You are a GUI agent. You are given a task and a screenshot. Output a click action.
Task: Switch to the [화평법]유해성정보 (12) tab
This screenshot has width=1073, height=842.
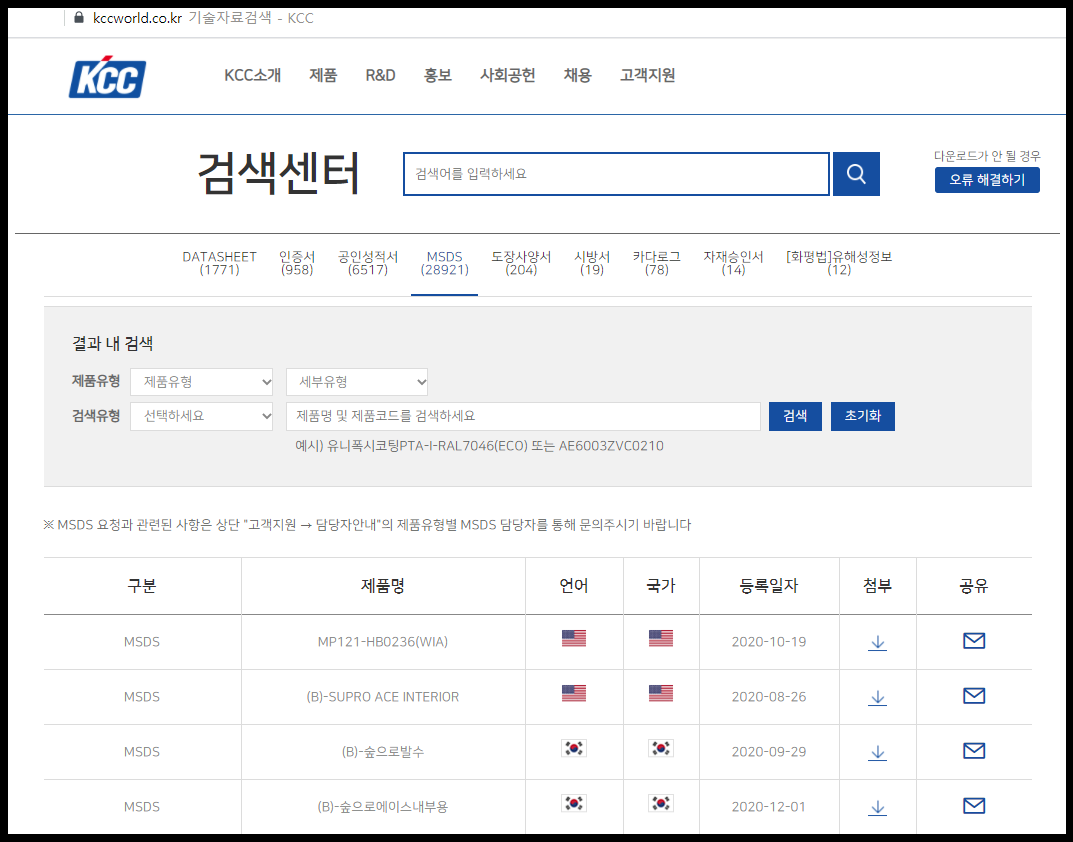pos(839,263)
